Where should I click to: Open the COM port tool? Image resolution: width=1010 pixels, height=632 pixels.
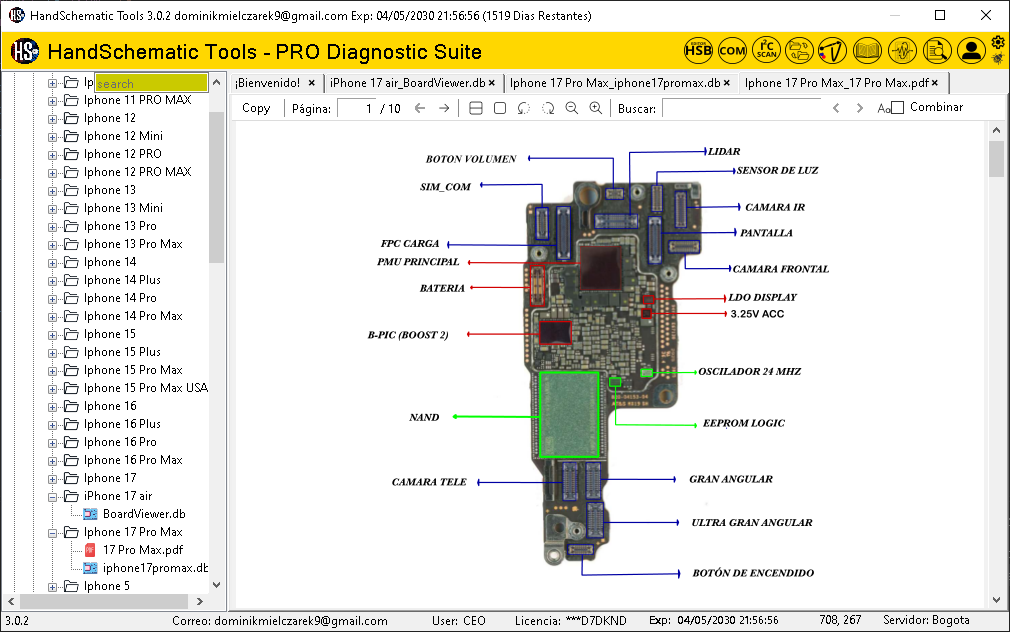click(732, 50)
